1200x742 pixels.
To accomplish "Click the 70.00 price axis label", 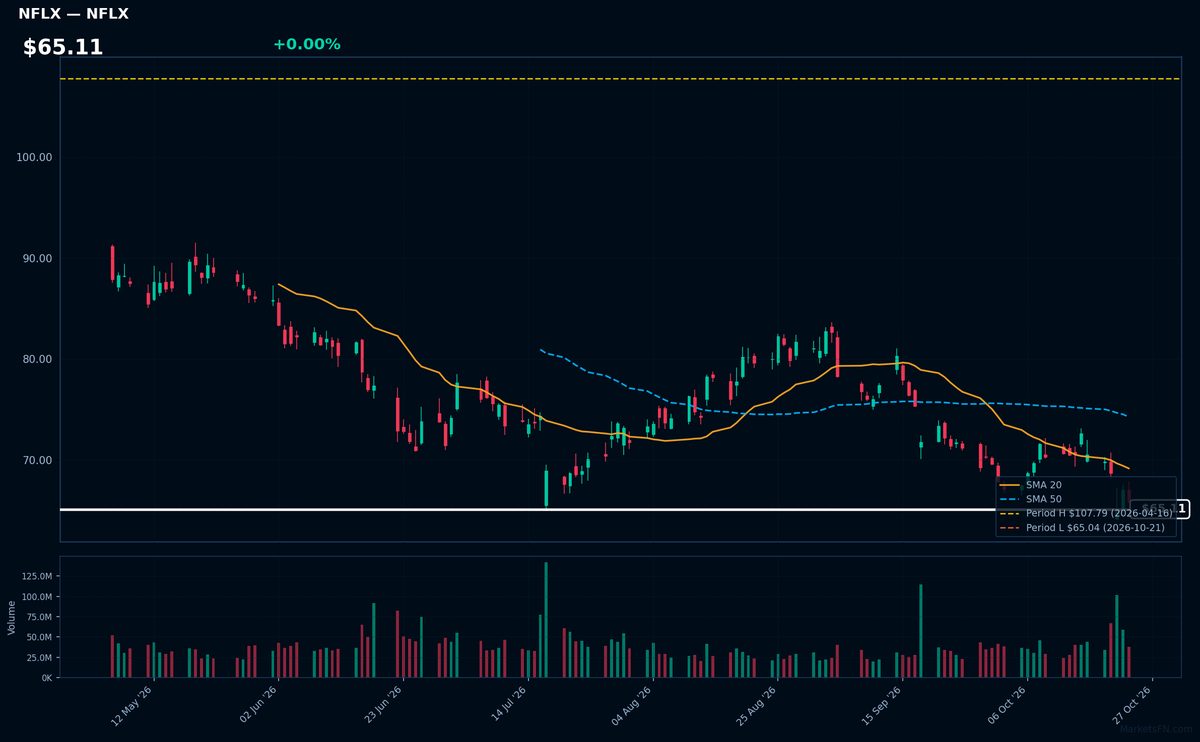I will pos(37,460).
